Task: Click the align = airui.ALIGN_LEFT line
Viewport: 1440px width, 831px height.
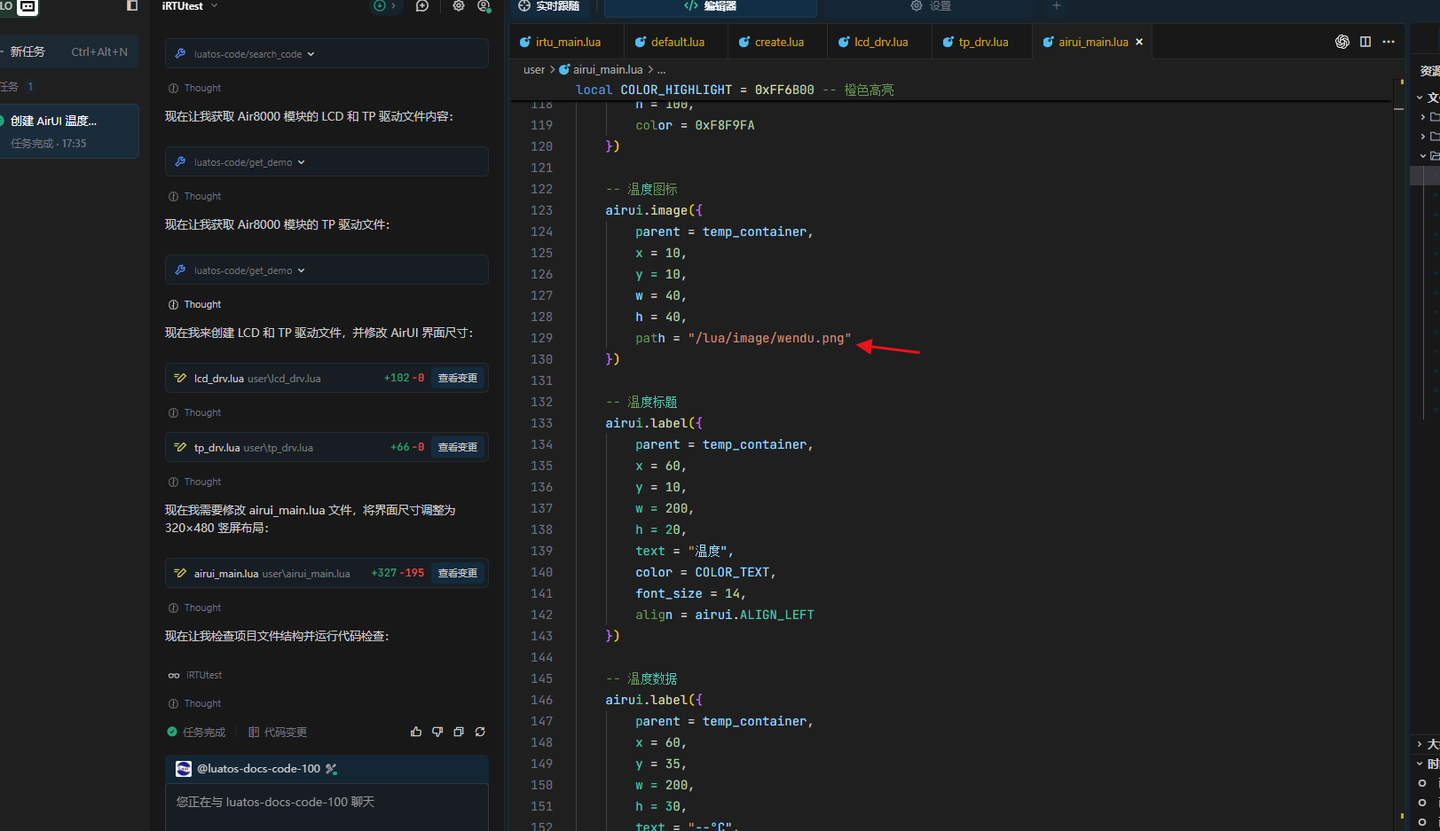Action: pos(724,614)
